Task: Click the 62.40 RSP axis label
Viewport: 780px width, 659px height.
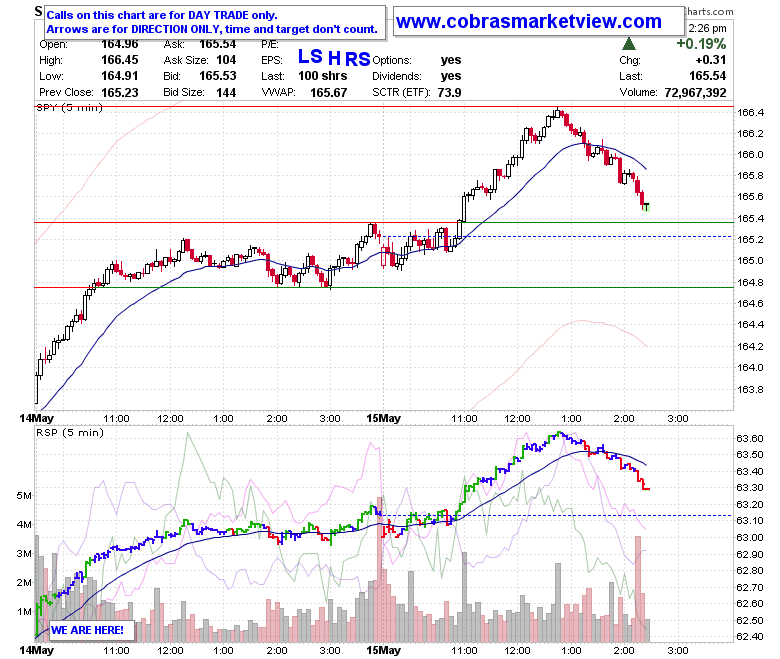Action: tap(750, 636)
